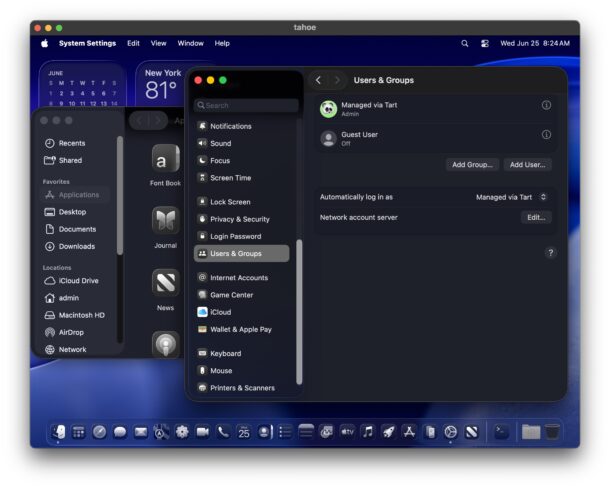Select Lock Screen settings

tap(242, 202)
